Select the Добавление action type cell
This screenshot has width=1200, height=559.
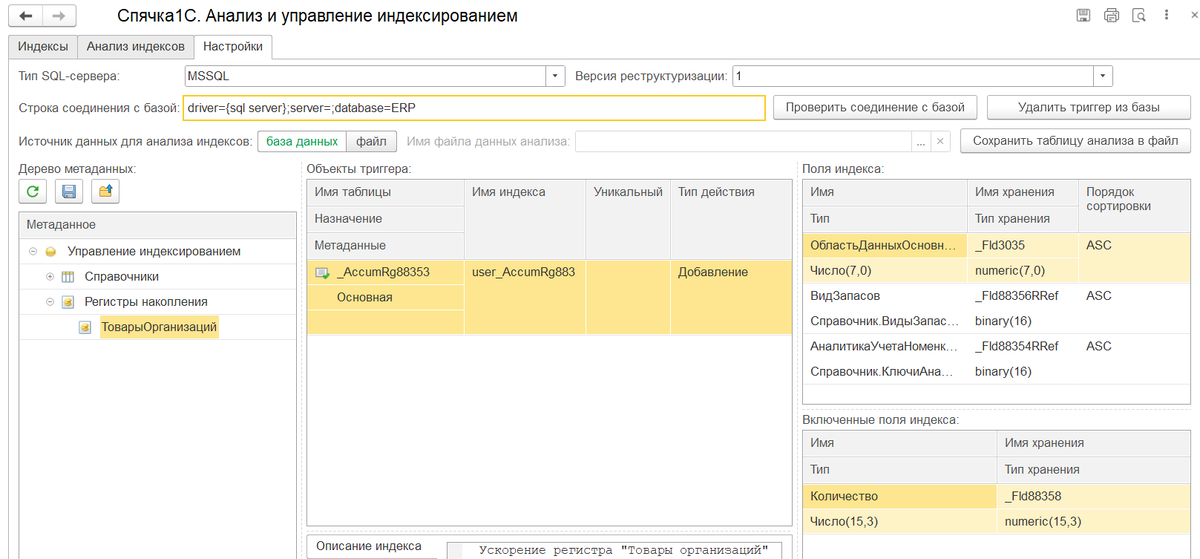click(730, 297)
